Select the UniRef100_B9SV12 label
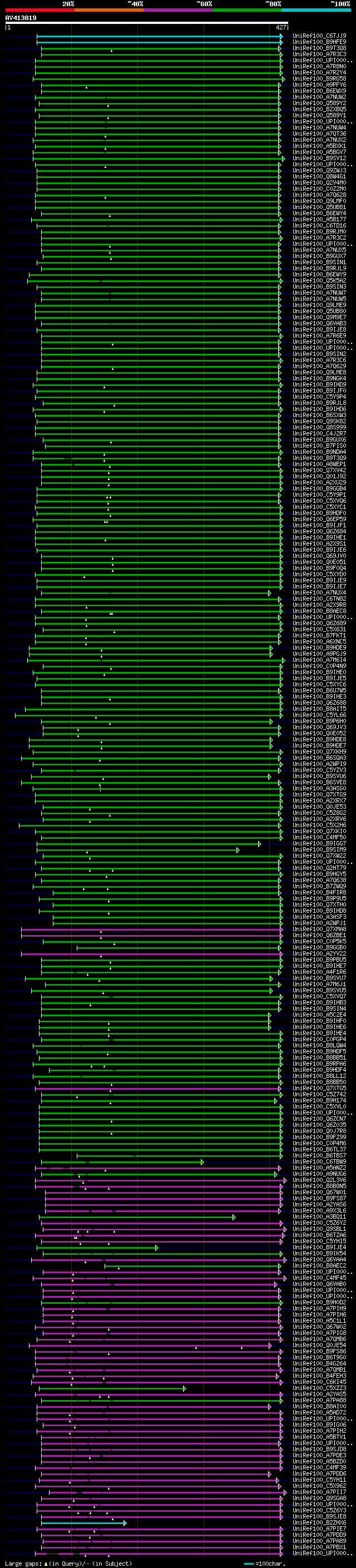This screenshot has width=356, height=1568. pos(319,159)
